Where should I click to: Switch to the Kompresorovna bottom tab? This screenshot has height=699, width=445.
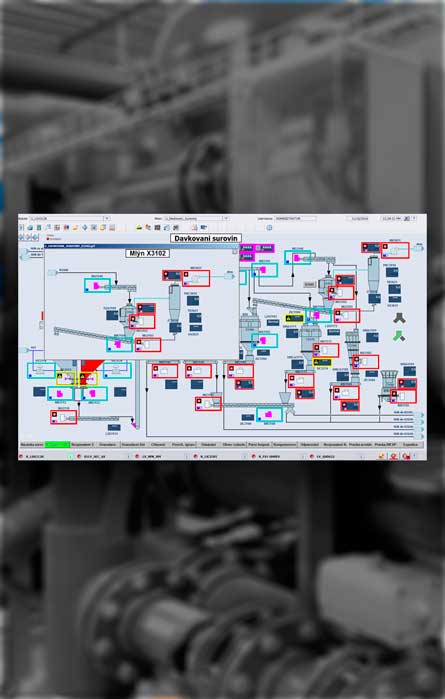coord(285,444)
